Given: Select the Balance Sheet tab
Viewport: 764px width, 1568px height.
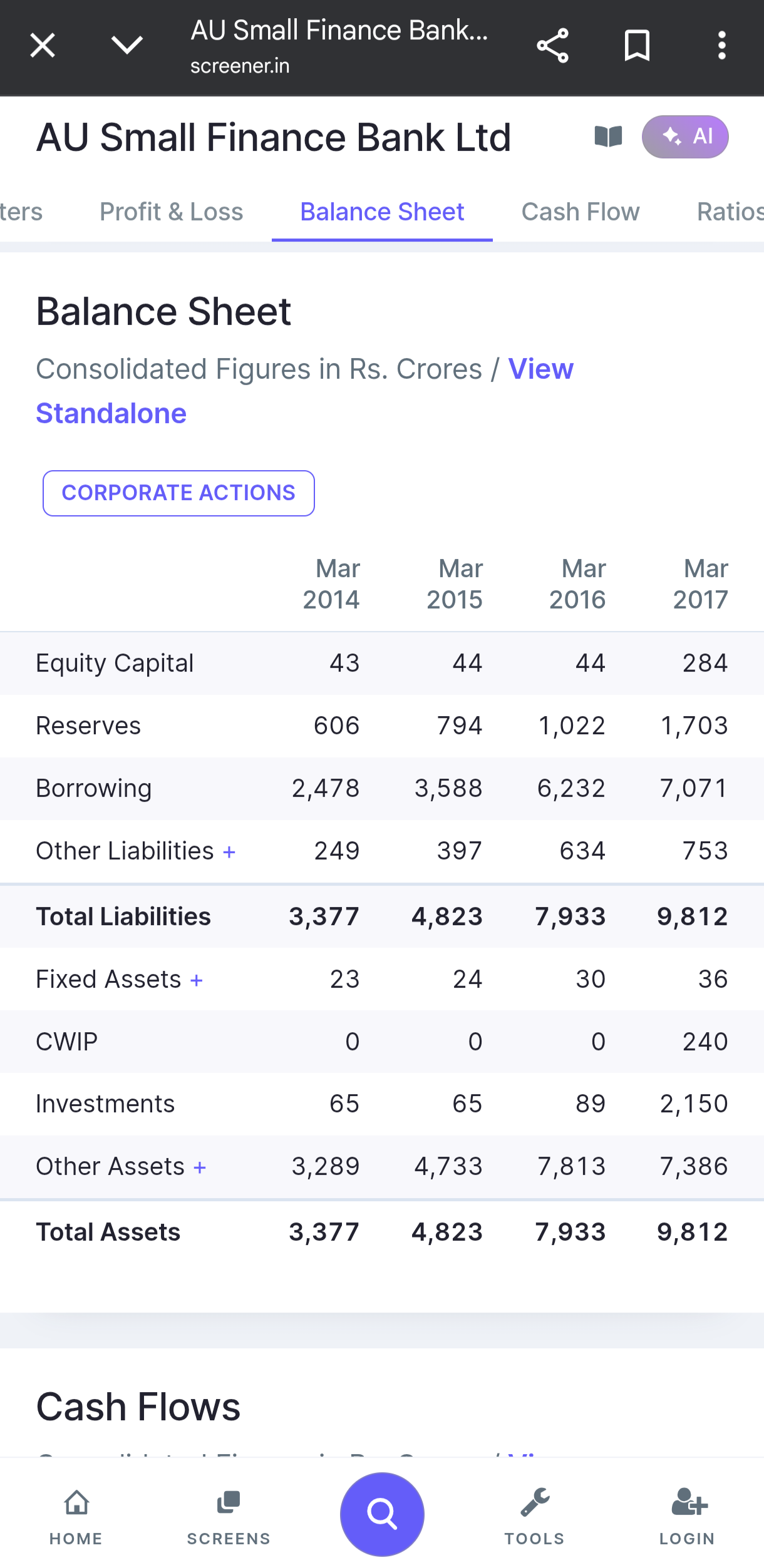Looking at the screenshot, I should [382, 212].
